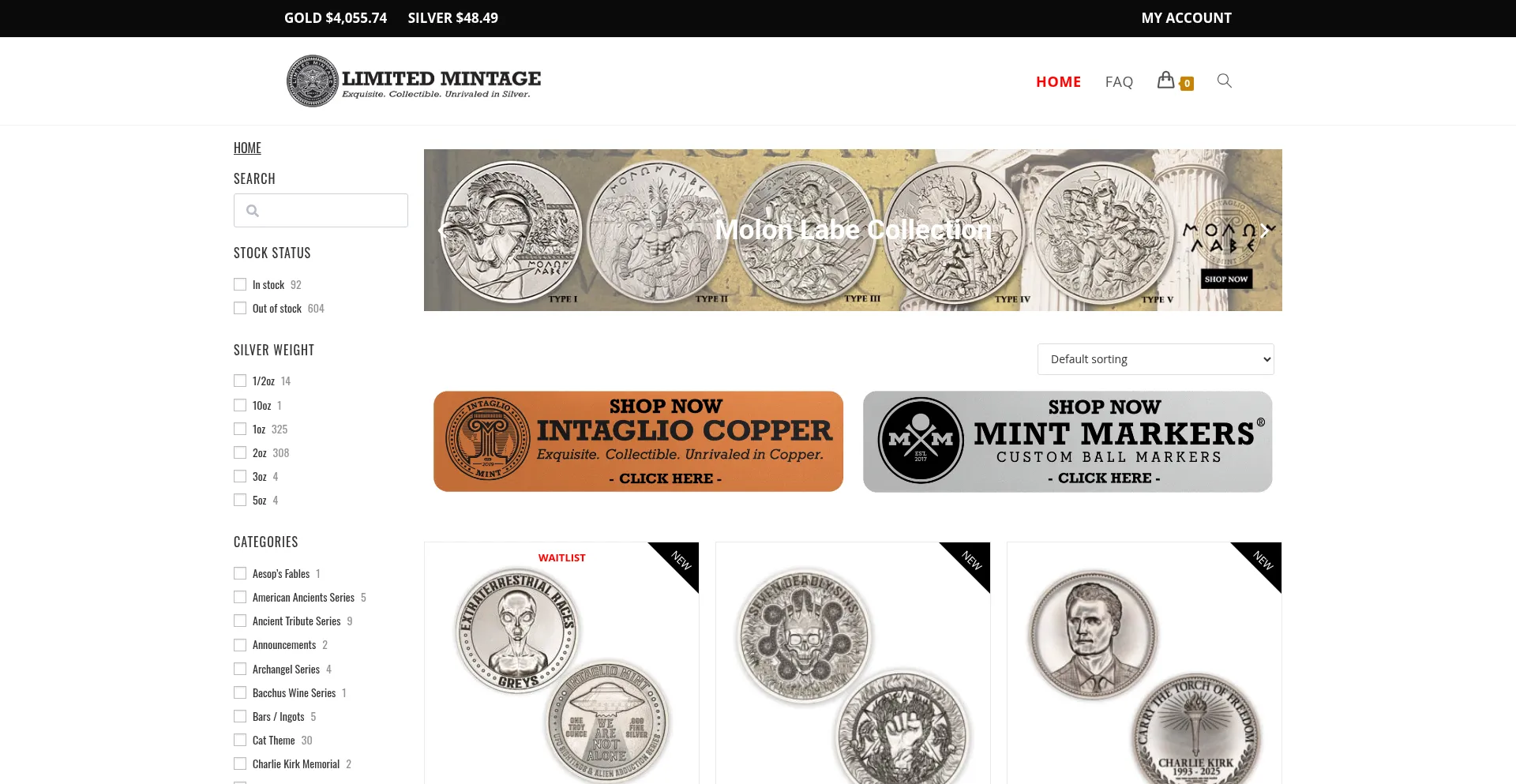The height and width of the screenshot is (784, 1516).
Task: Advance banner with right arrow
Action: (x=1265, y=231)
